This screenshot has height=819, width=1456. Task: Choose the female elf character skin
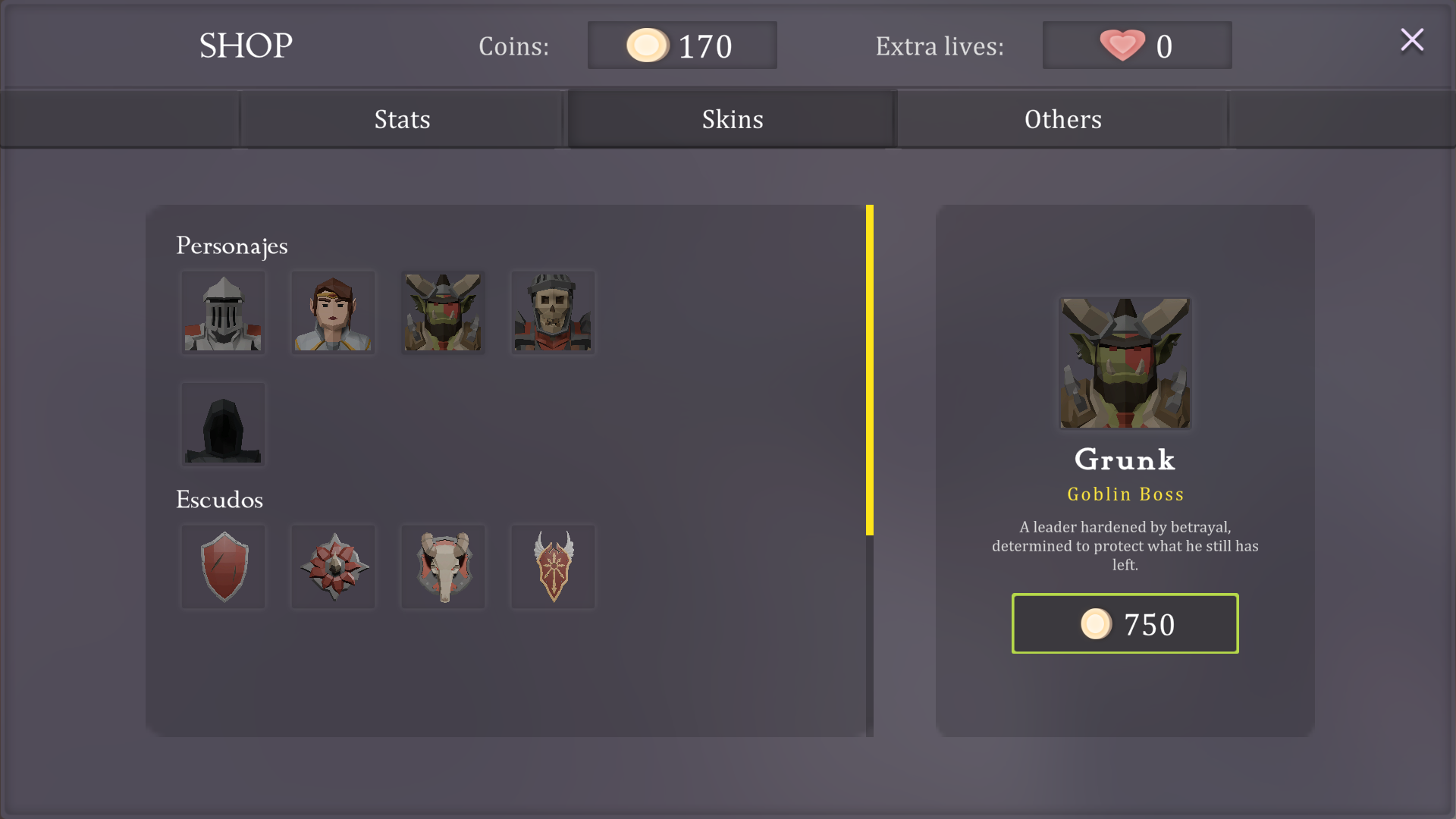click(x=333, y=312)
